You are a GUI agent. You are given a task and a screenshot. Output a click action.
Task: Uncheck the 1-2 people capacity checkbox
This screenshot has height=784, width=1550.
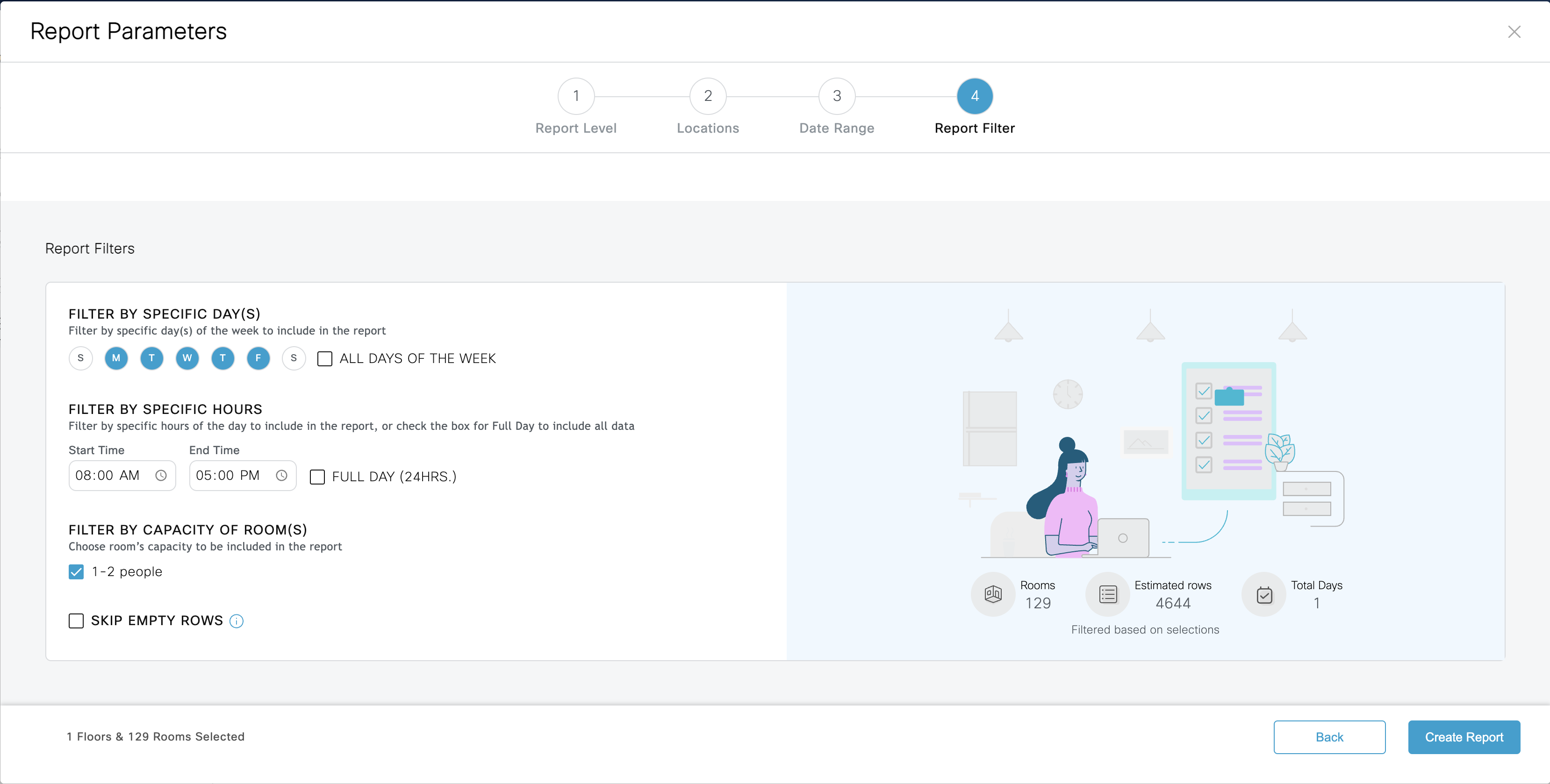coord(76,572)
